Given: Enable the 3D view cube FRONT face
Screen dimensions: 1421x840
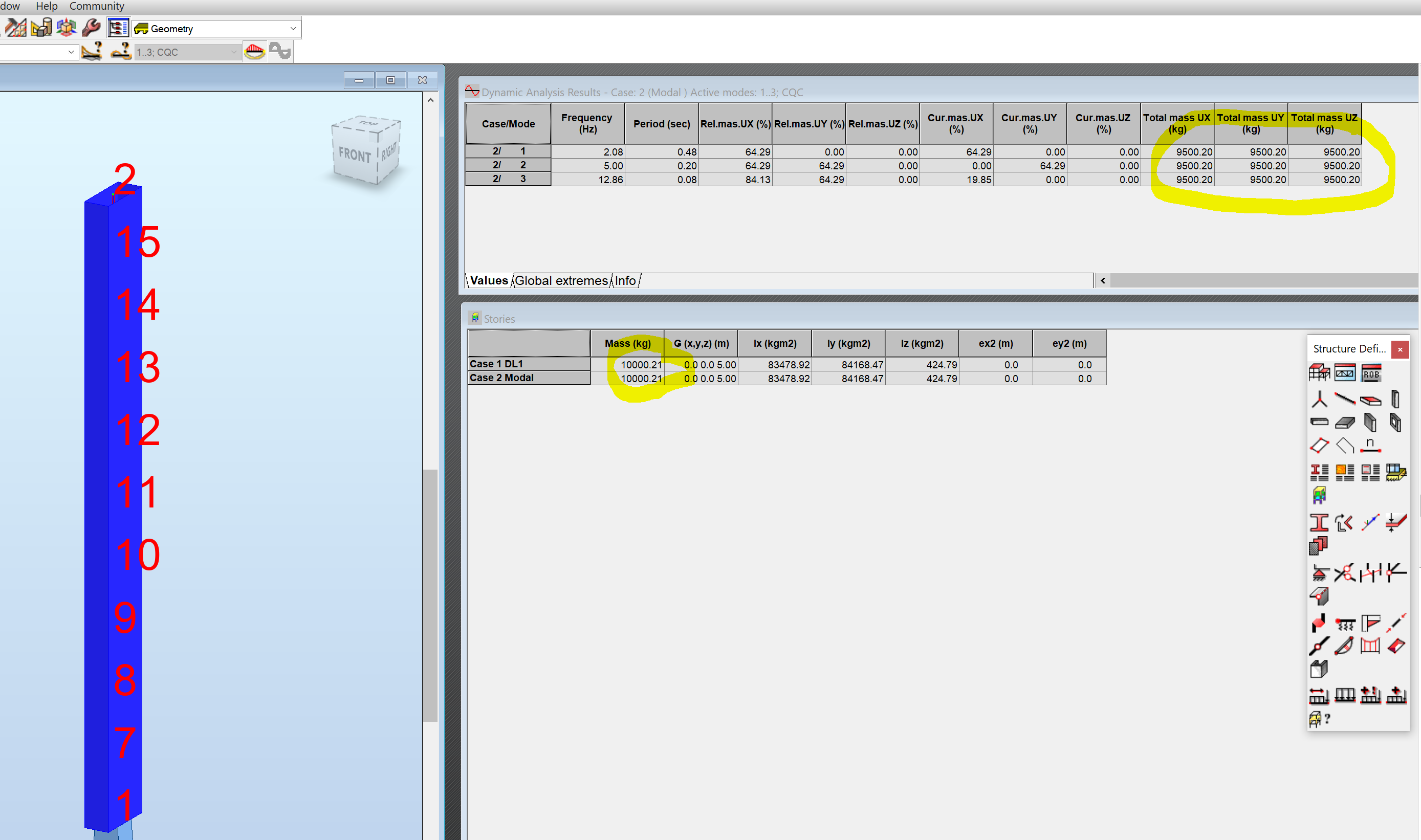Looking at the screenshot, I should [356, 153].
